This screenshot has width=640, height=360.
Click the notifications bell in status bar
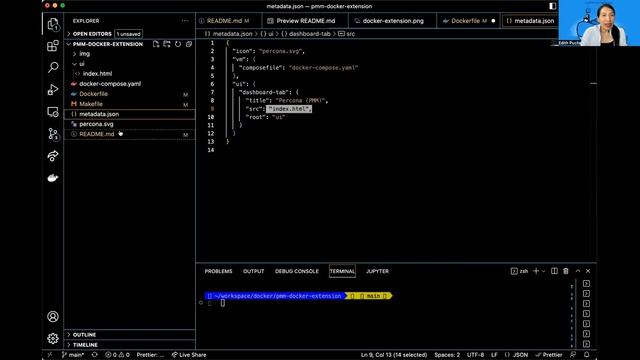(x=587, y=355)
